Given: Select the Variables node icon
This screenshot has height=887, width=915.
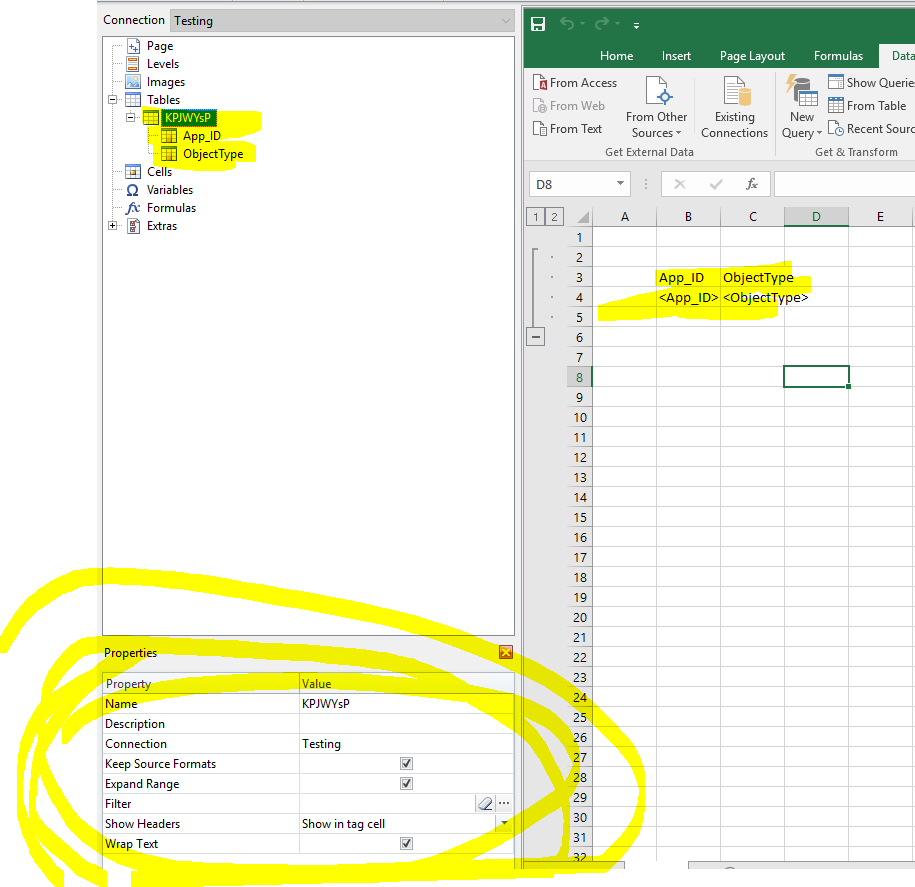Looking at the screenshot, I should tap(133, 190).
